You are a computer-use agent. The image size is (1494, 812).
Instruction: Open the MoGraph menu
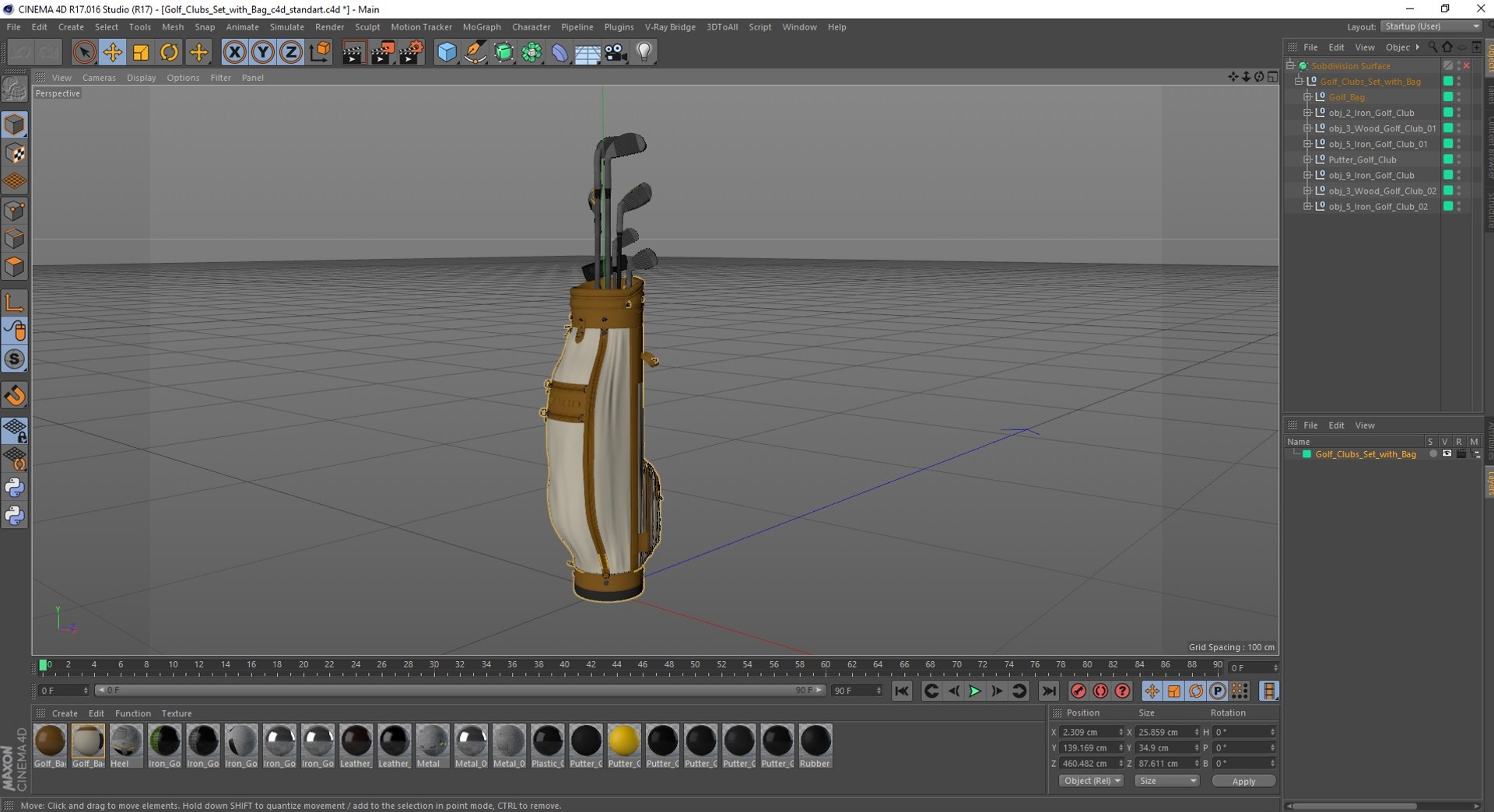[x=482, y=26]
